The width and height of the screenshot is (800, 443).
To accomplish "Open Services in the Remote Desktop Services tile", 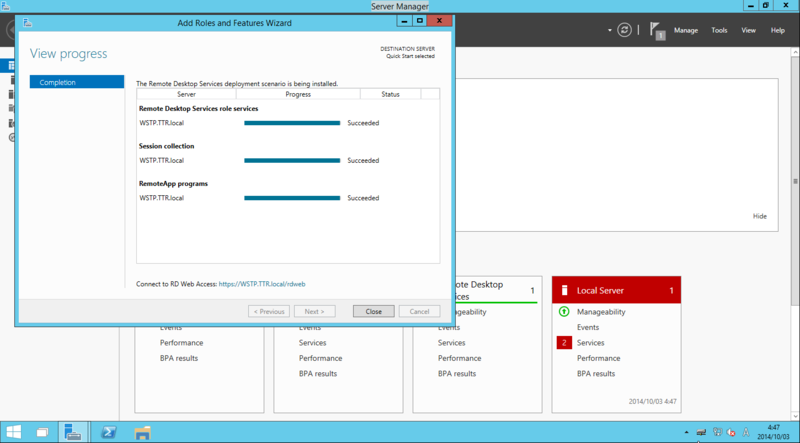I will point(452,343).
